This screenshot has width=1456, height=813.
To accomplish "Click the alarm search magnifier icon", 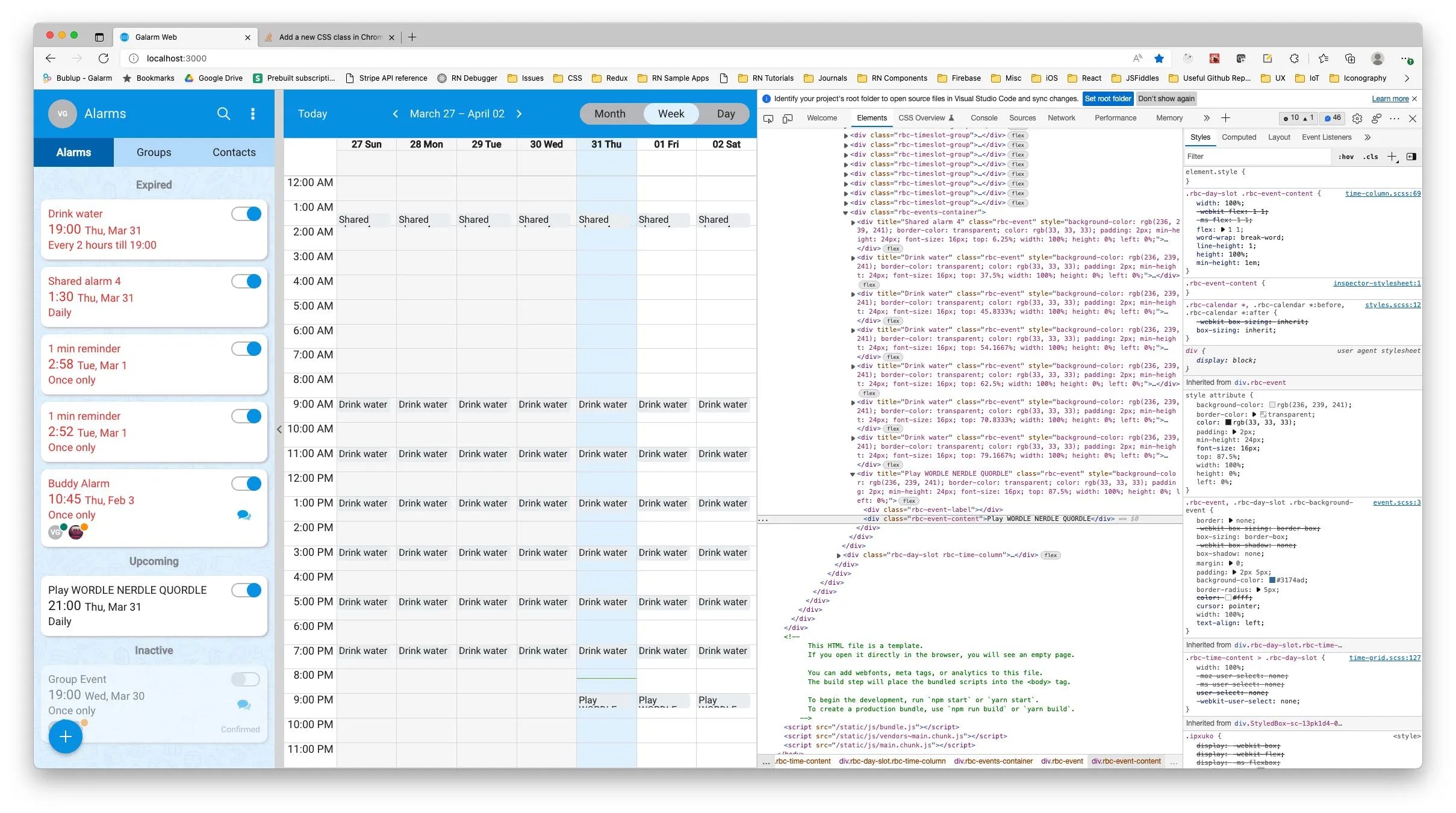I will 223,114.
